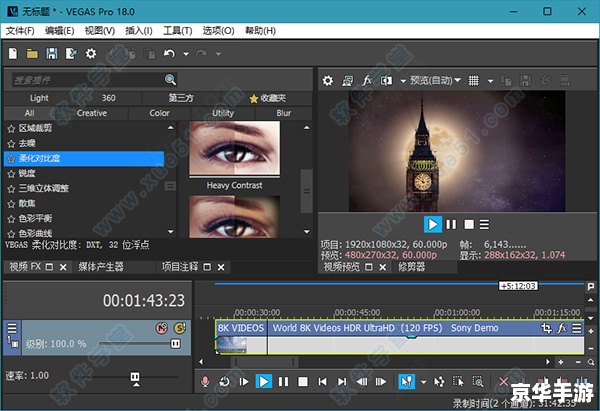The image size is (600, 411).
Task: Select the Color filter category
Action: point(159,113)
